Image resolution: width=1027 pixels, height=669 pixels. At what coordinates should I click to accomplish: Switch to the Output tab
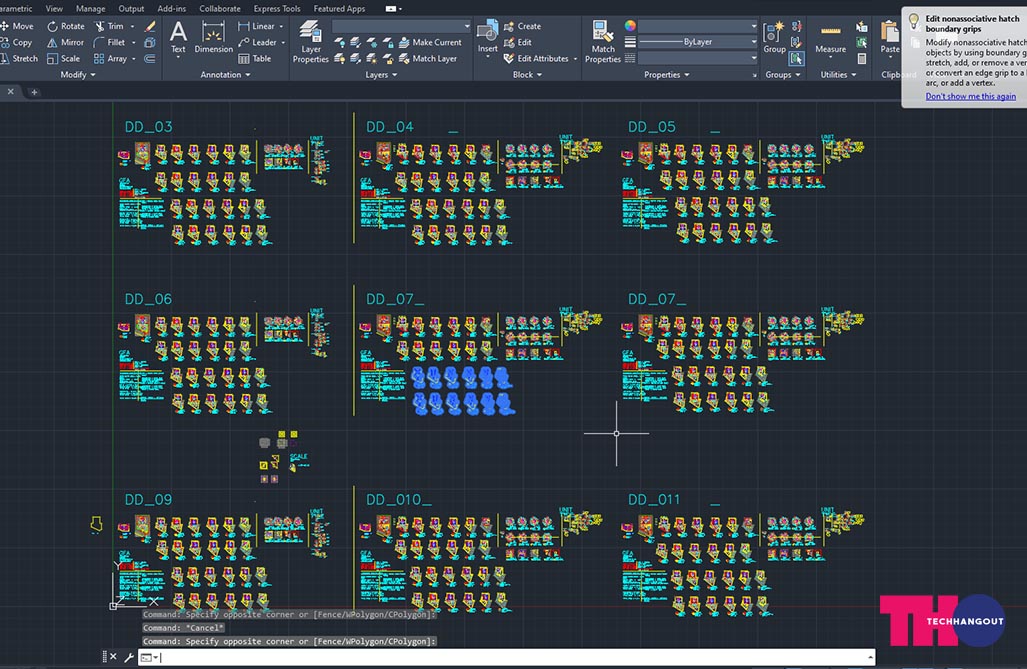point(131,9)
